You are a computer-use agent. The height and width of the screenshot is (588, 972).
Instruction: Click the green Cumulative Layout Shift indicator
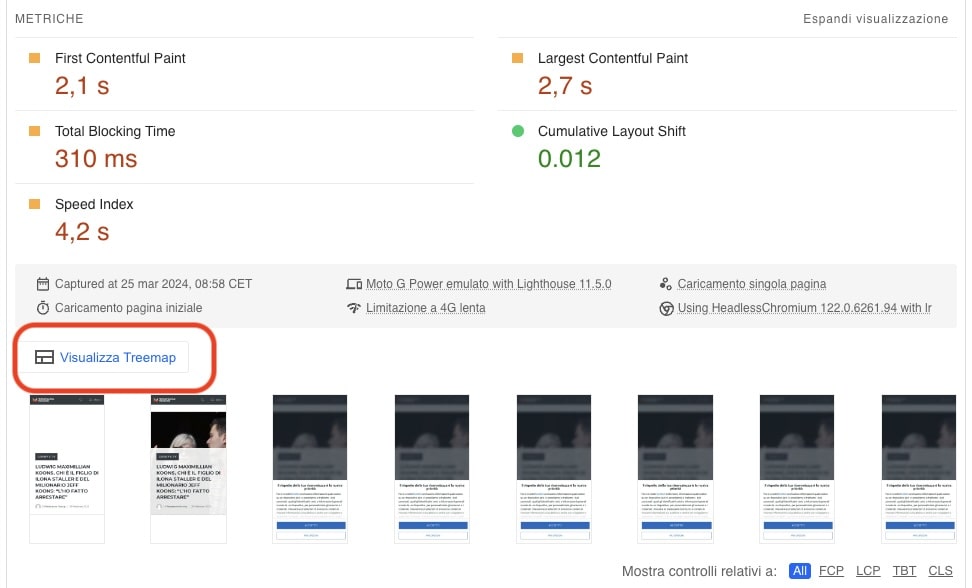click(517, 131)
